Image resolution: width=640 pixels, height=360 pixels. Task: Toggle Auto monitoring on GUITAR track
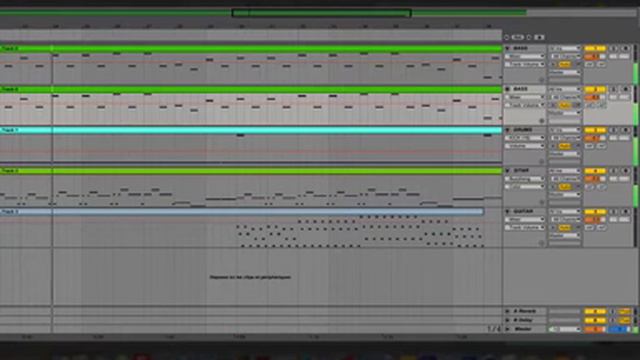click(x=565, y=228)
